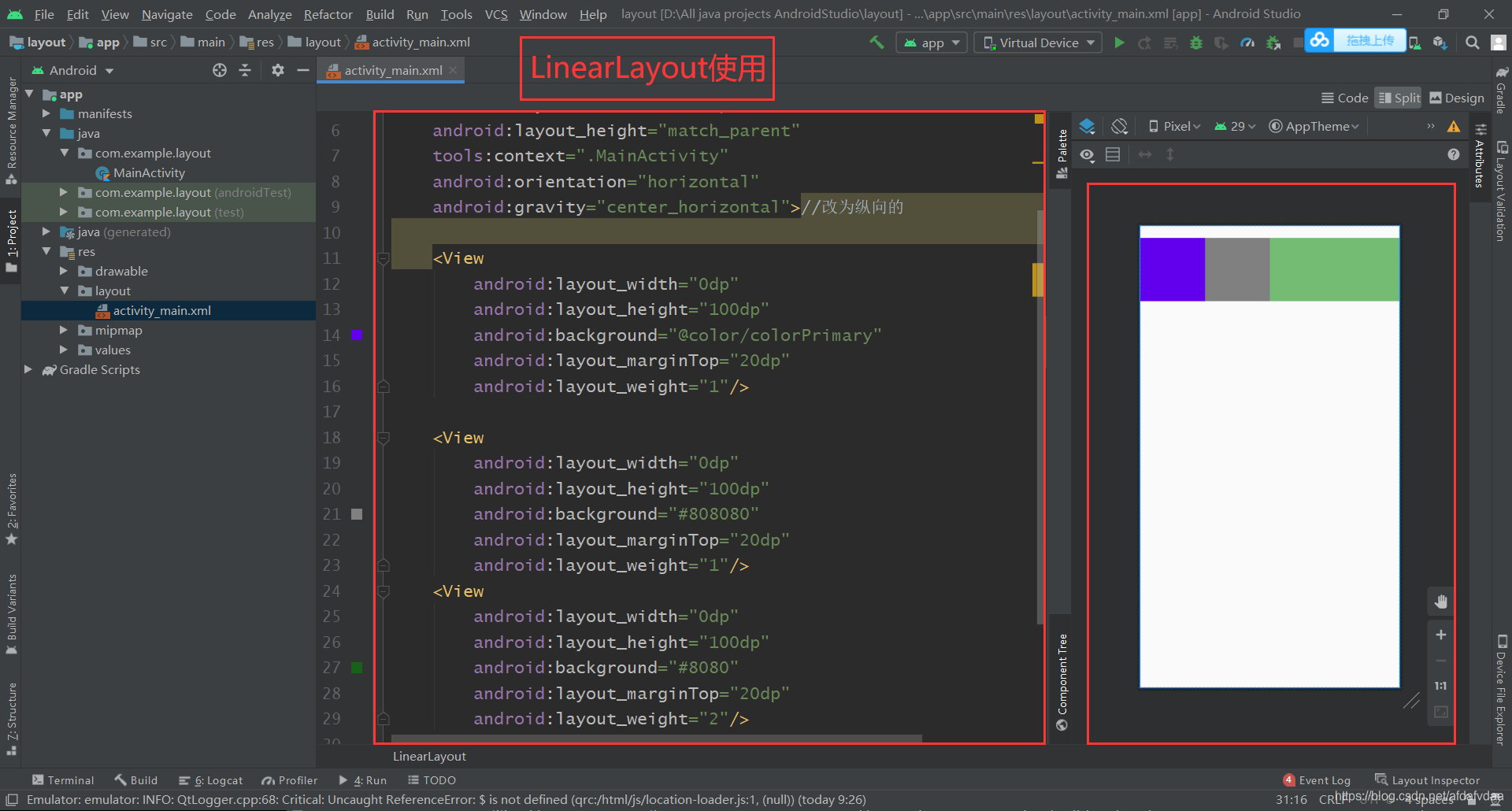This screenshot has width=1512, height=811.
Task: Click the locate target icon in Project panel
Action: [220, 70]
